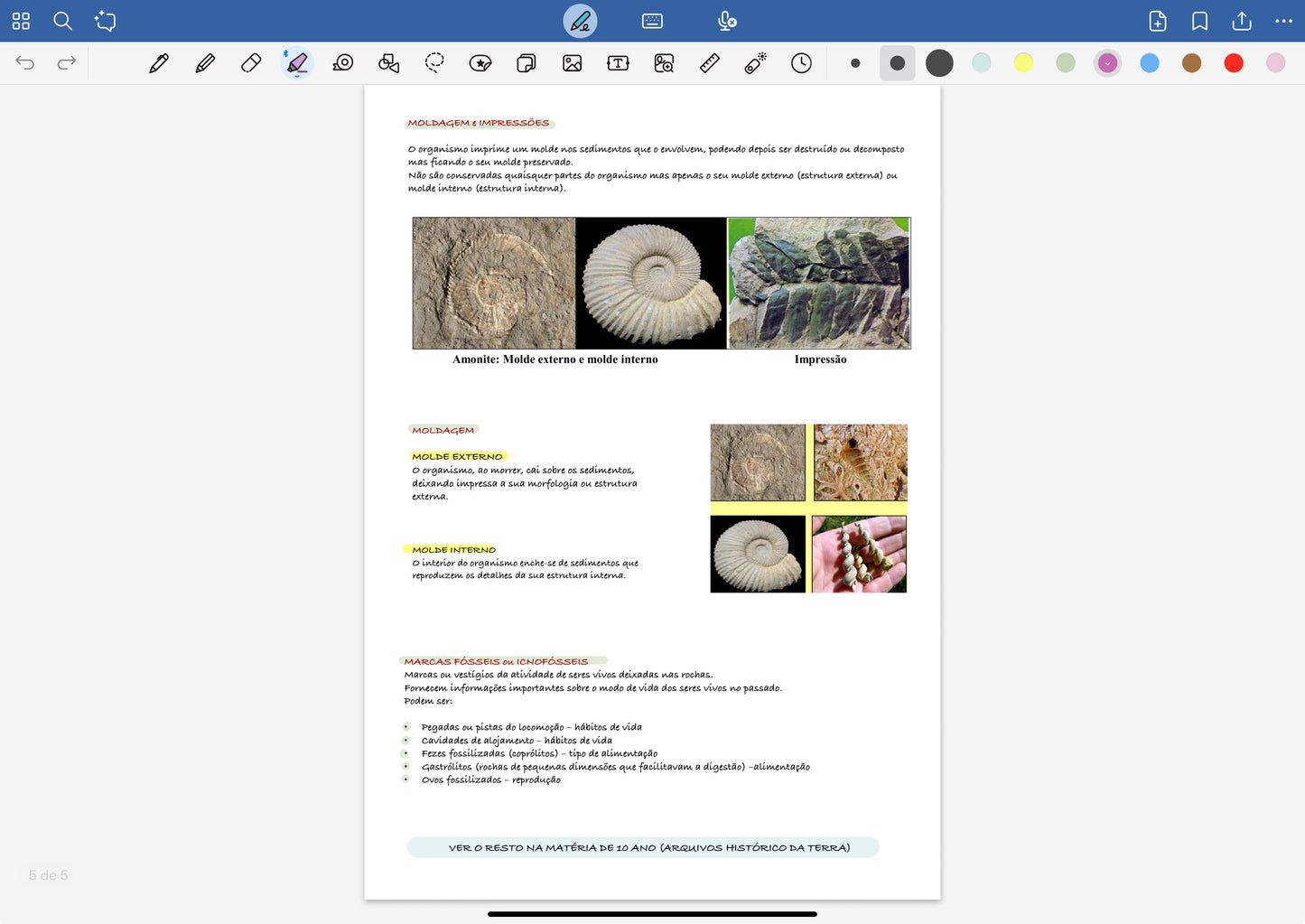Bookmark the current page
The image size is (1305, 924).
1199,21
